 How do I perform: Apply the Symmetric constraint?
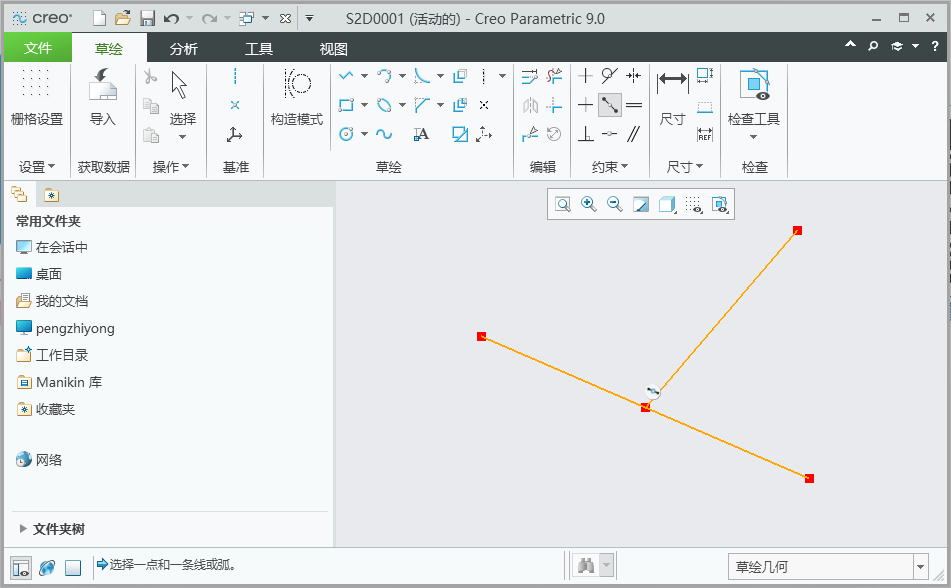(634, 76)
